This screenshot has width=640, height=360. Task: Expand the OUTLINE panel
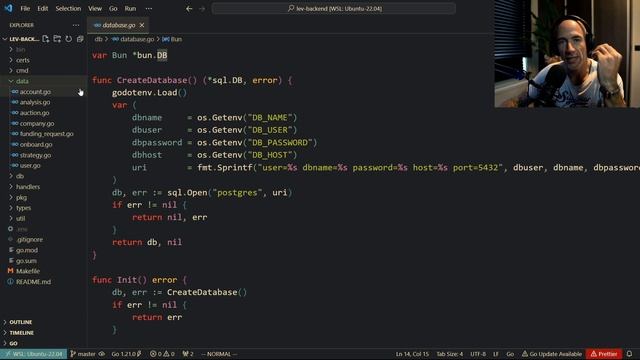(x=20, y=322)
